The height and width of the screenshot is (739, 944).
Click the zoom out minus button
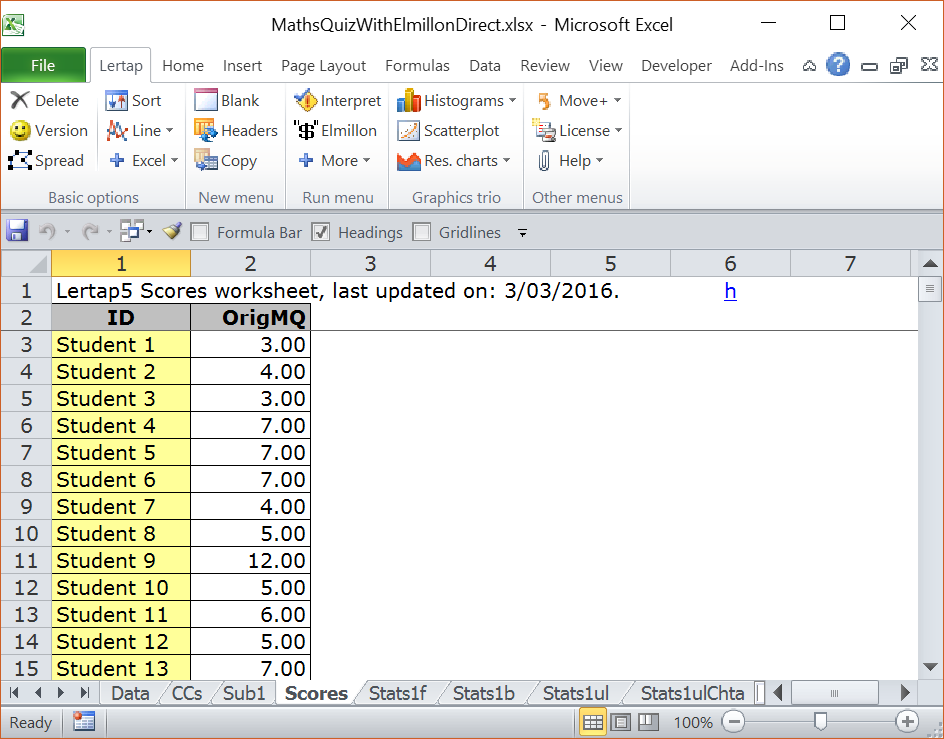733,722
